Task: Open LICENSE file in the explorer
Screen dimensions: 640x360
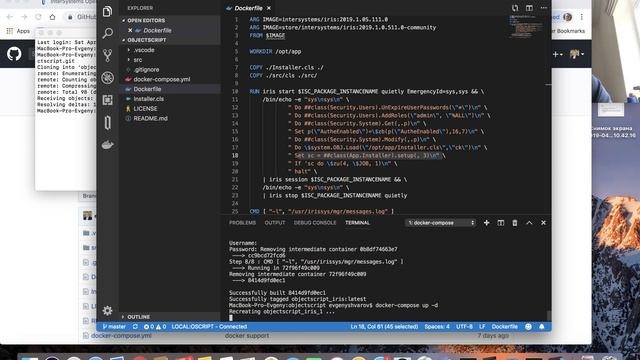Action: pyautogui.click(x=145, y=109)
